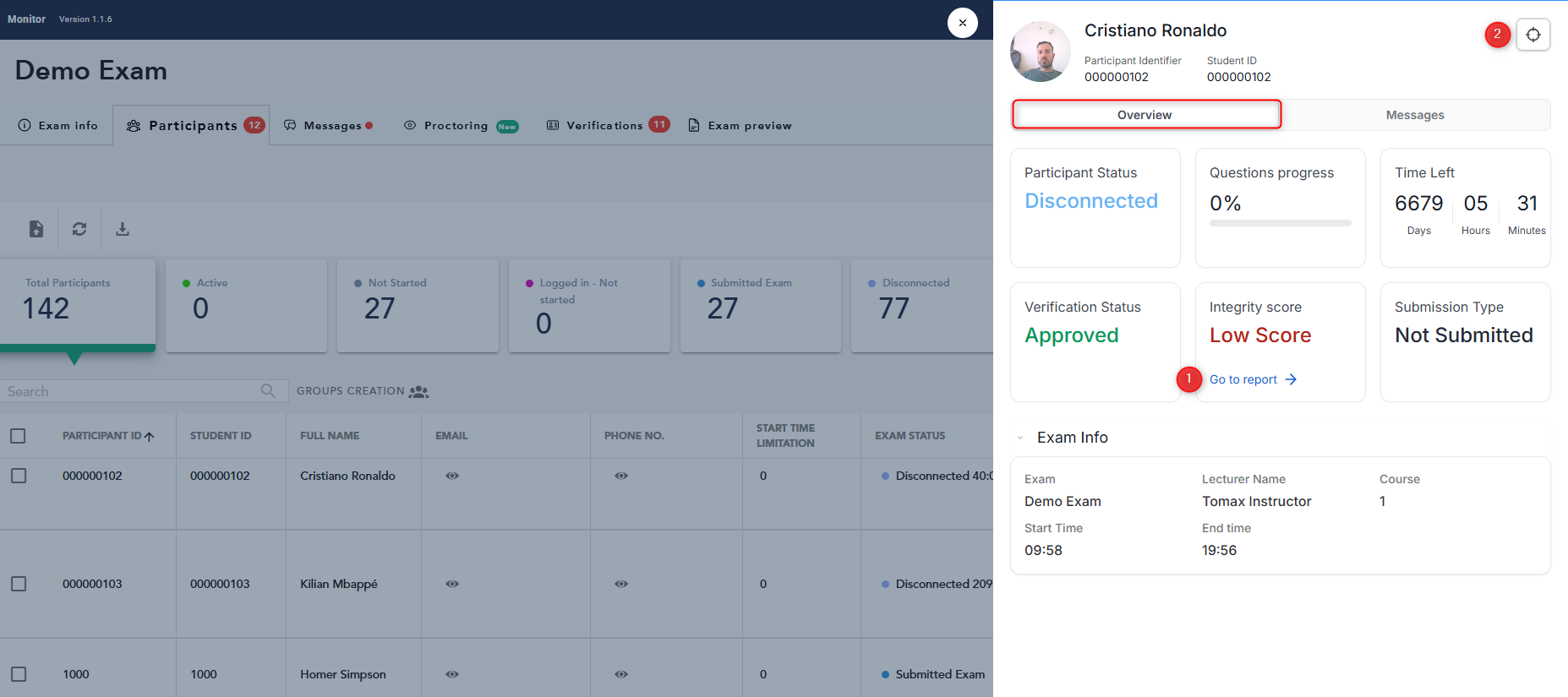Click the Low Score integrity value
This screenshot has width=1568, height=697.
coord(1260,335)
